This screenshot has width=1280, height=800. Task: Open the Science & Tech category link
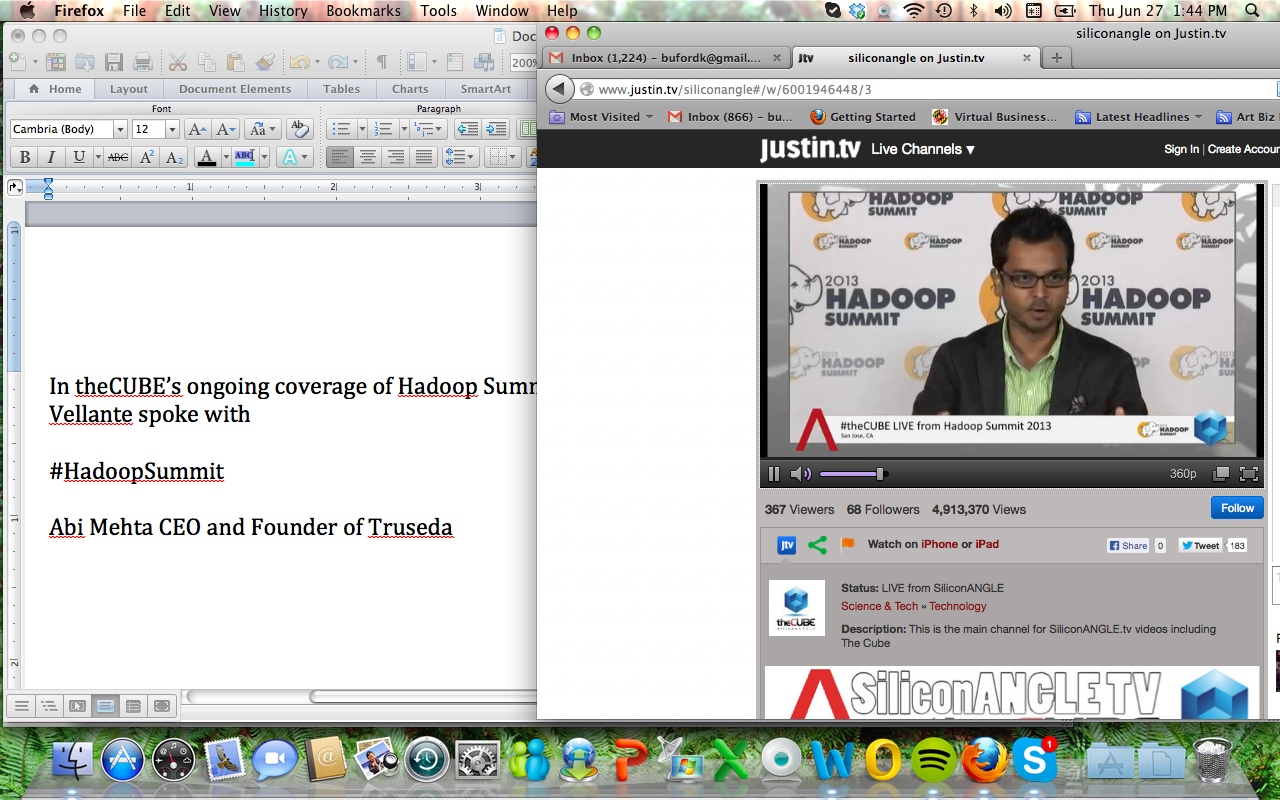pos(879,606)
